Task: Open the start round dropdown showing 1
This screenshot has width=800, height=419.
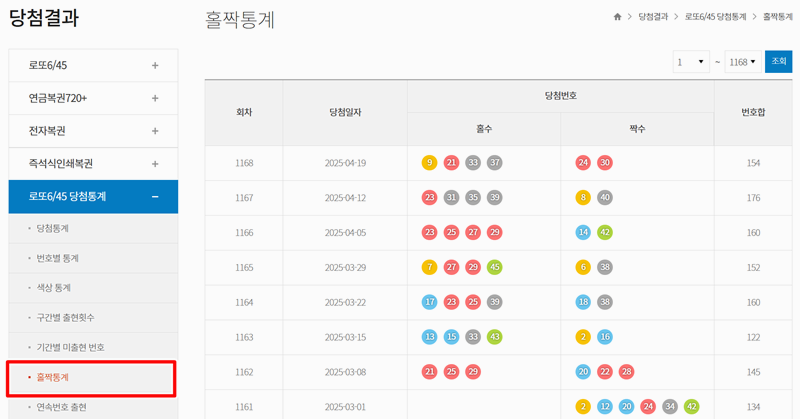Action: click(691, 62)
